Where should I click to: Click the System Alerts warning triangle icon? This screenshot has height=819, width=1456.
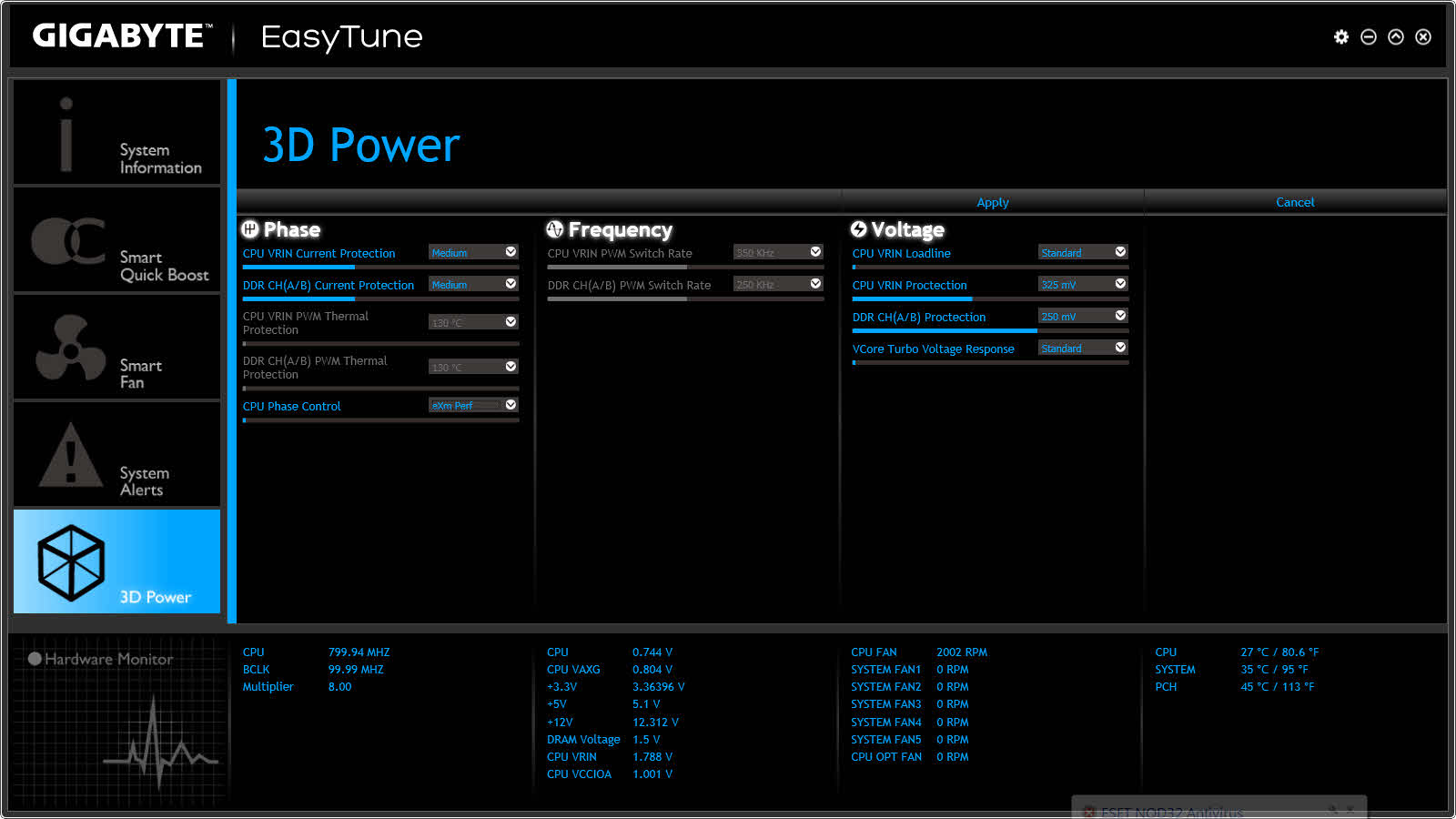[x=71, y=454]
